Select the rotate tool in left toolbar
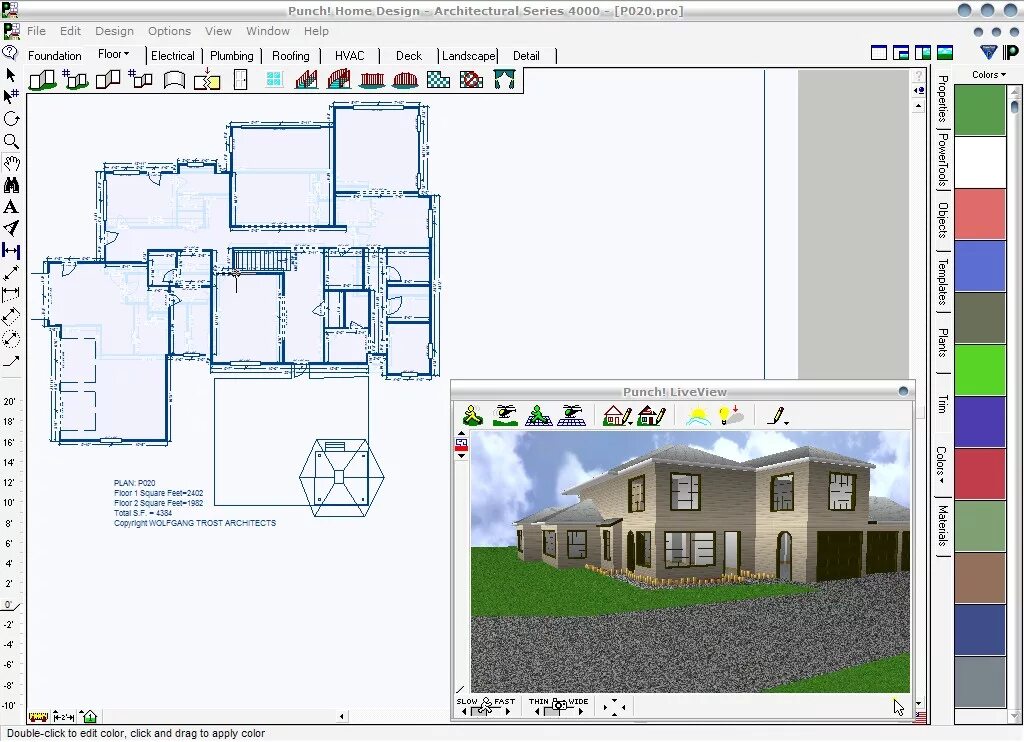Viewport: 1024px width, 742px height. [11, 119]
